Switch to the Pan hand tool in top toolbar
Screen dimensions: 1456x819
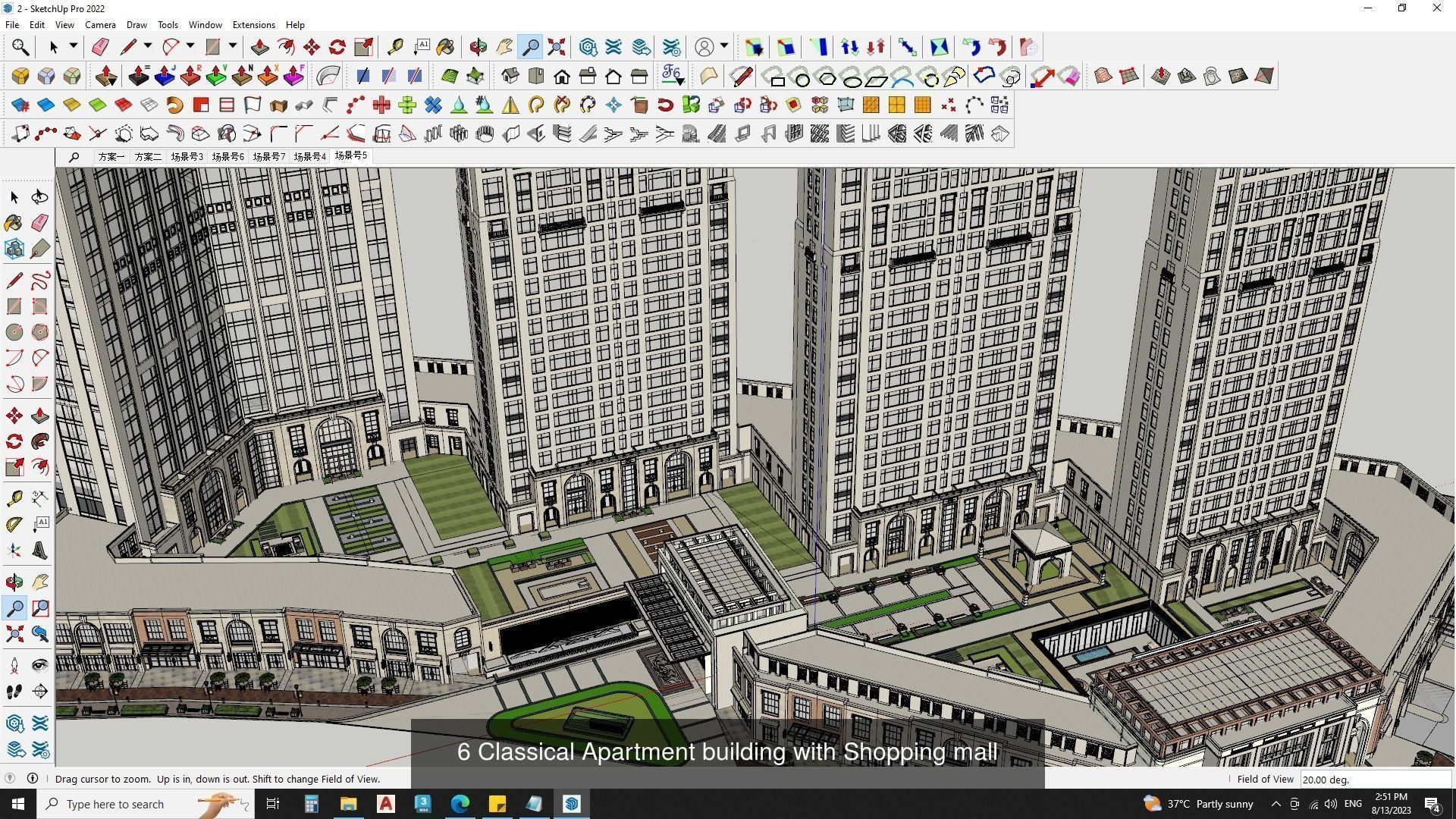tap(504, 47)
